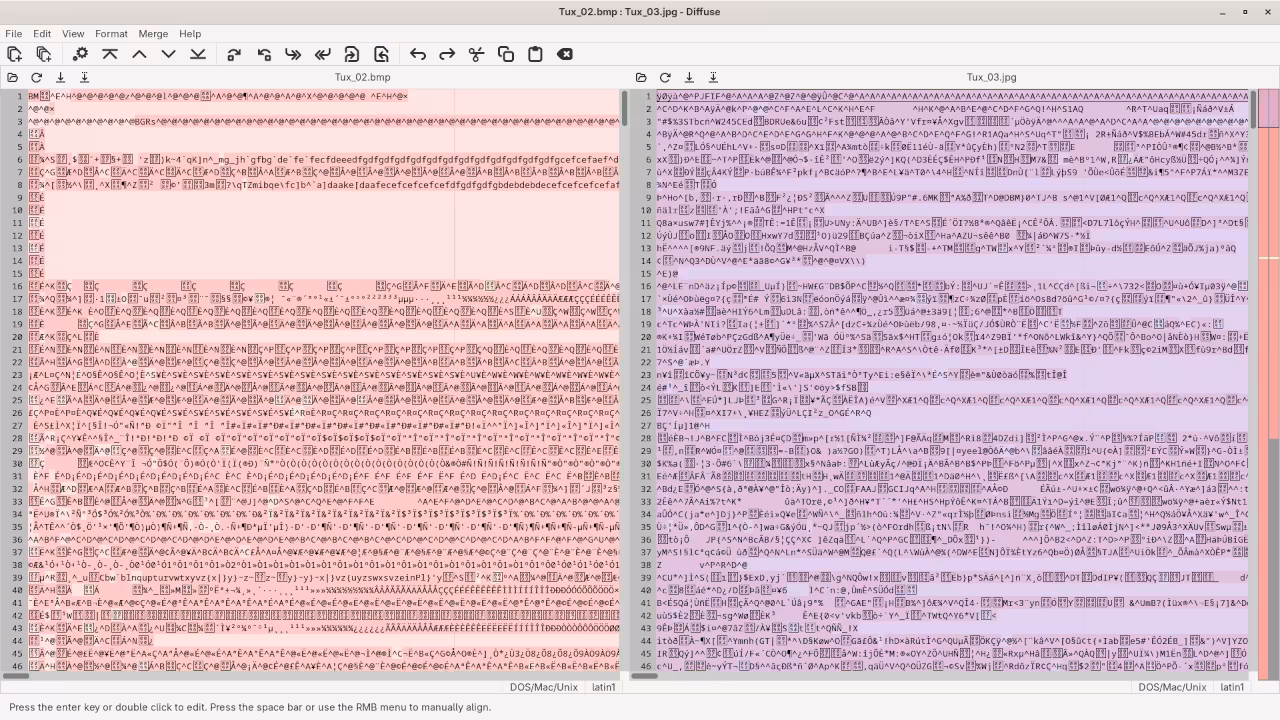Cut selection with scissors icon
Screen dimensions: 1280x720
coord(476,54)
